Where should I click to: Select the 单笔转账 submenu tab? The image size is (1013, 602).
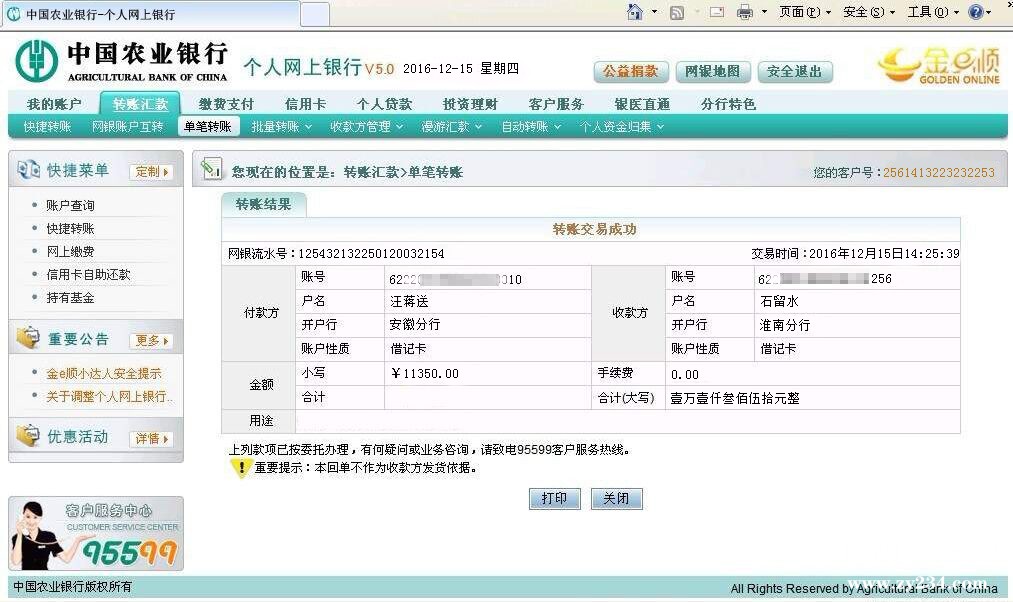coord(208,127)
